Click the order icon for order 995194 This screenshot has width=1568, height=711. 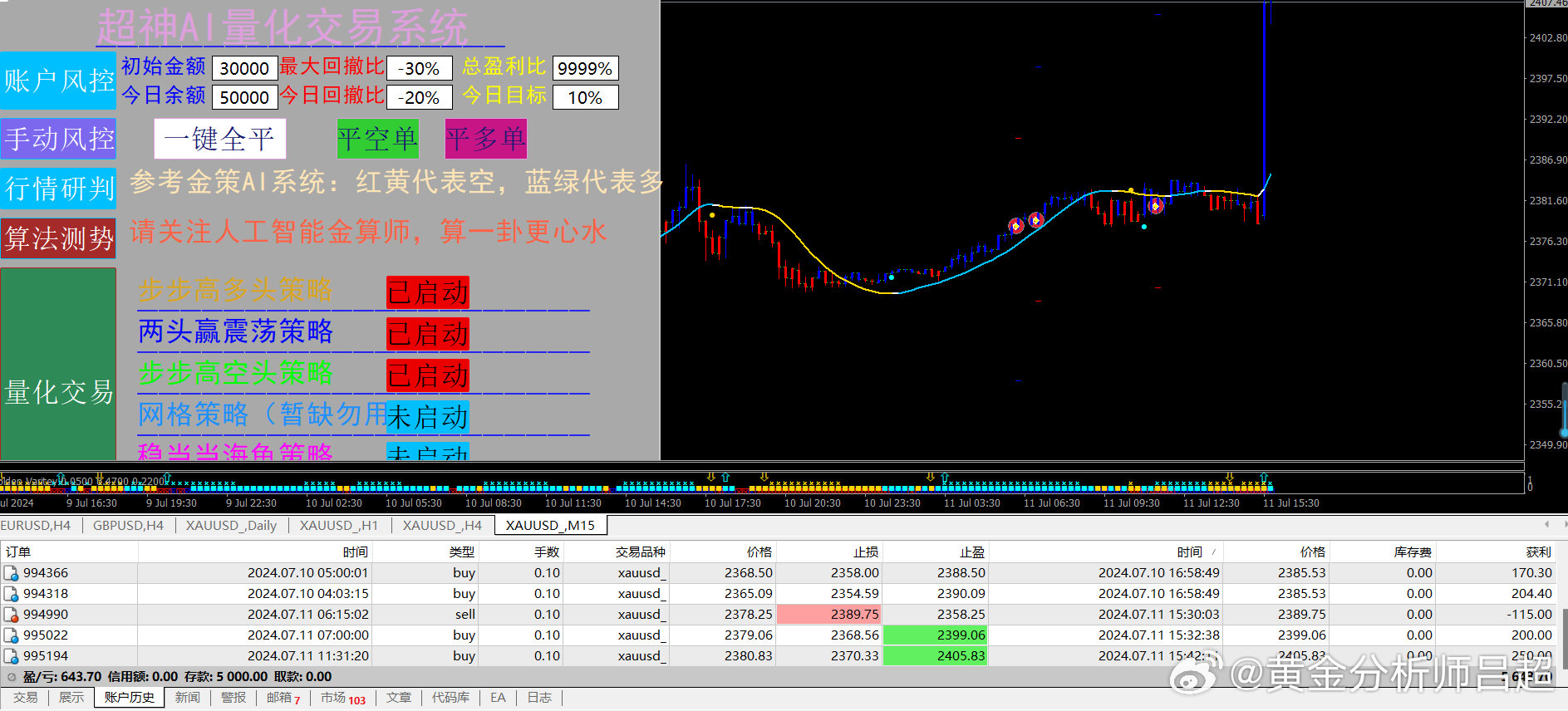click(x=11, y=656)
